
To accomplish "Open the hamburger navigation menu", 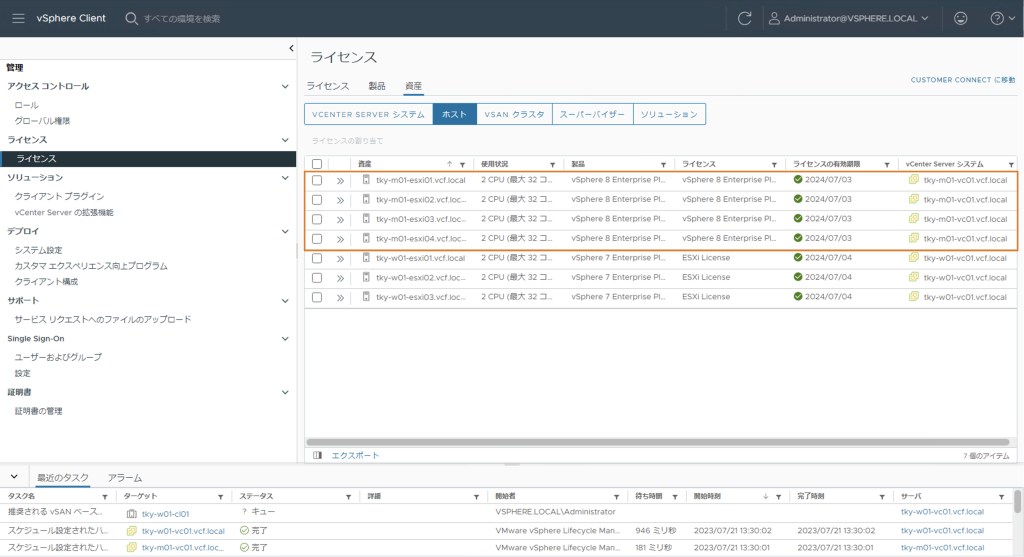I will pos(18,18).
